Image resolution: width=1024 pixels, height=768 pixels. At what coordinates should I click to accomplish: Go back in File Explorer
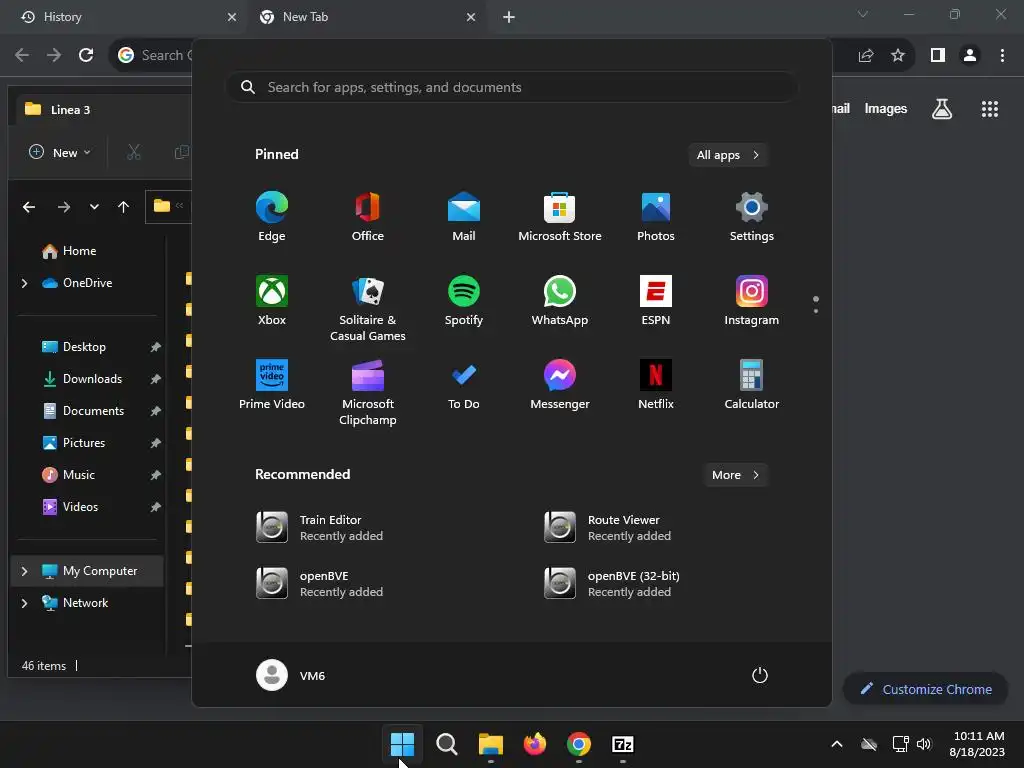[29, 207]
